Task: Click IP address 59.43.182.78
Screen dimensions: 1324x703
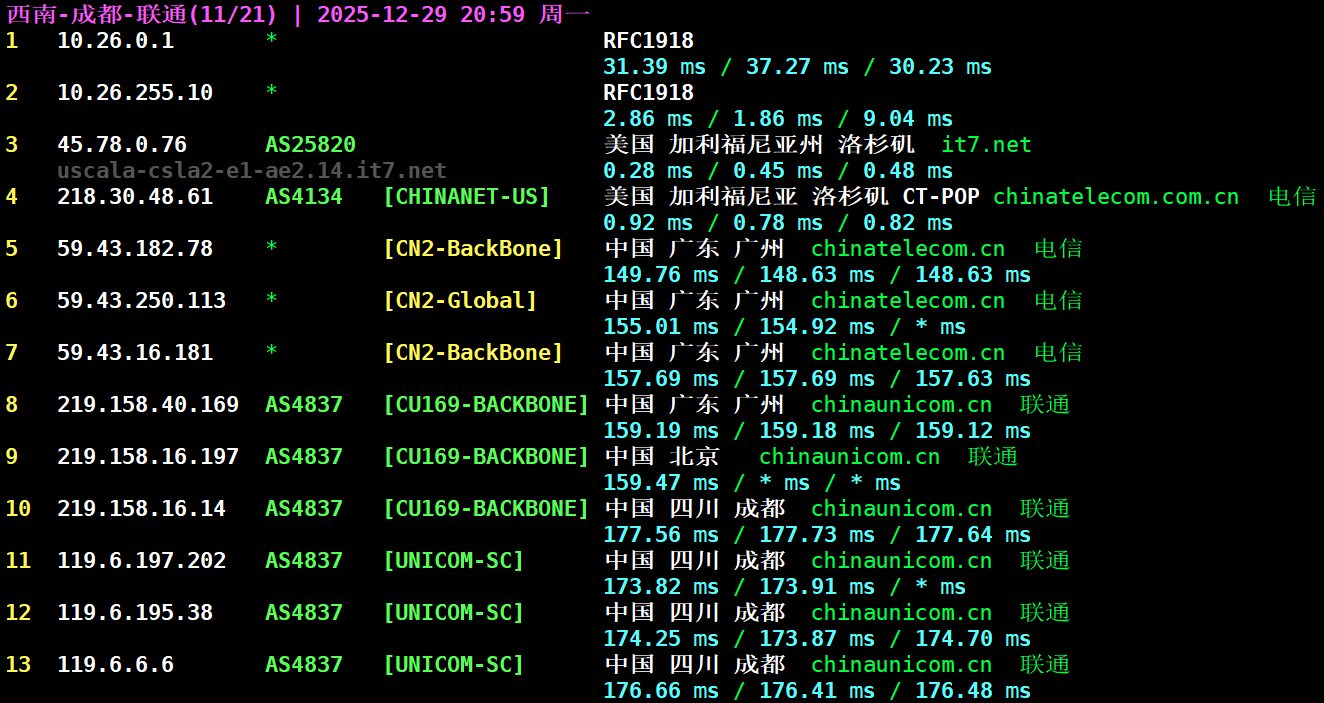Action: 135,249
